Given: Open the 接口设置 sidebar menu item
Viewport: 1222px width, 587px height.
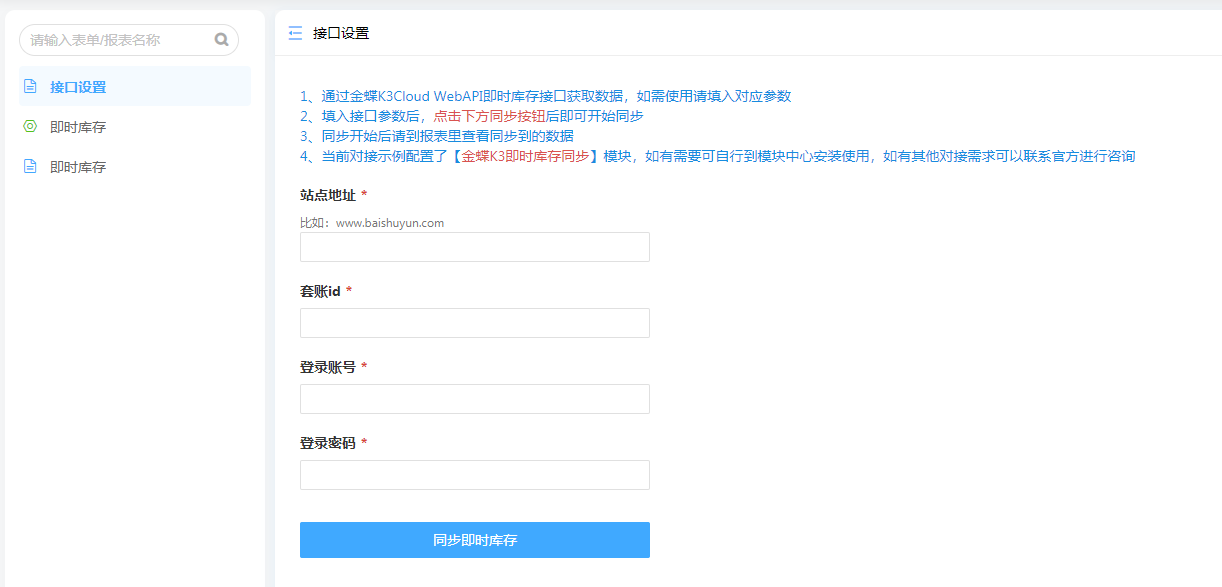Looking at the screenshot, I should 78,87.
